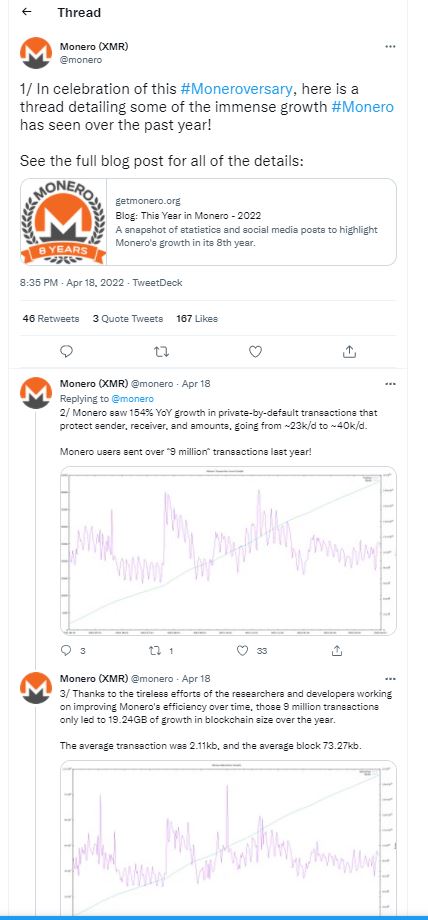Open the transaction count chart image

pyautogui.click(x=228, y=551)
